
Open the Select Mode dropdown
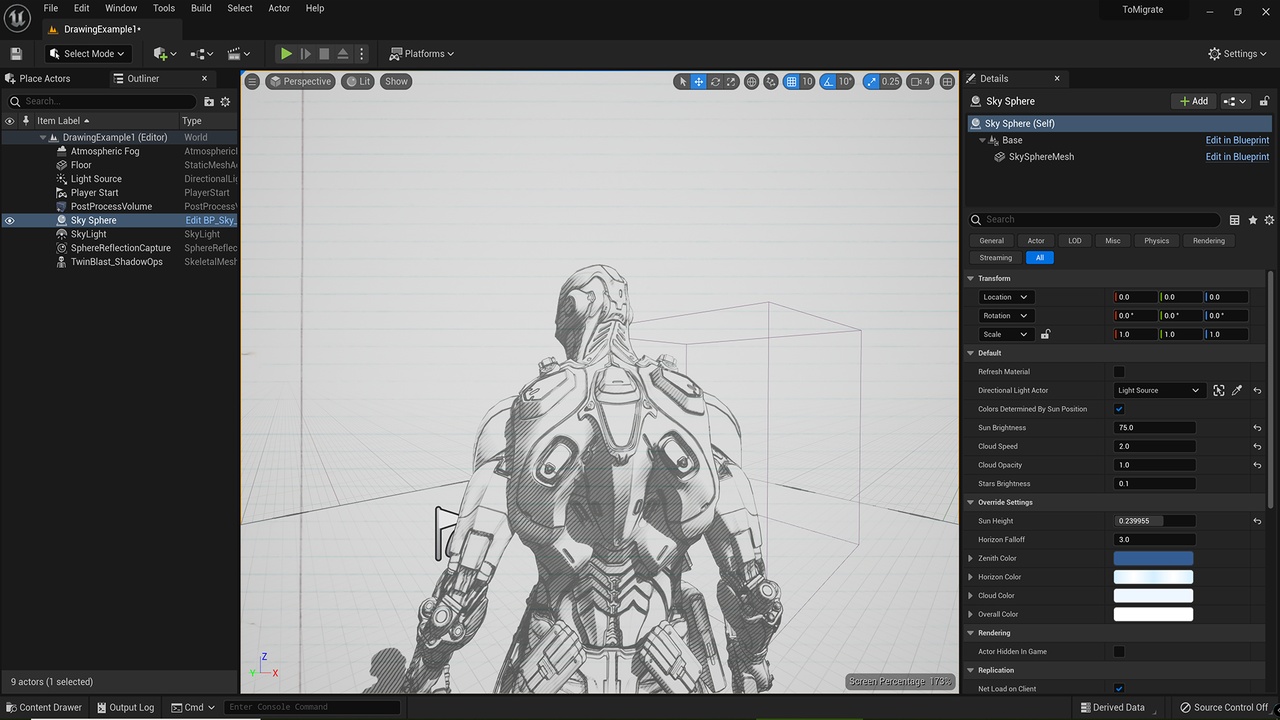tap(88, 54)
